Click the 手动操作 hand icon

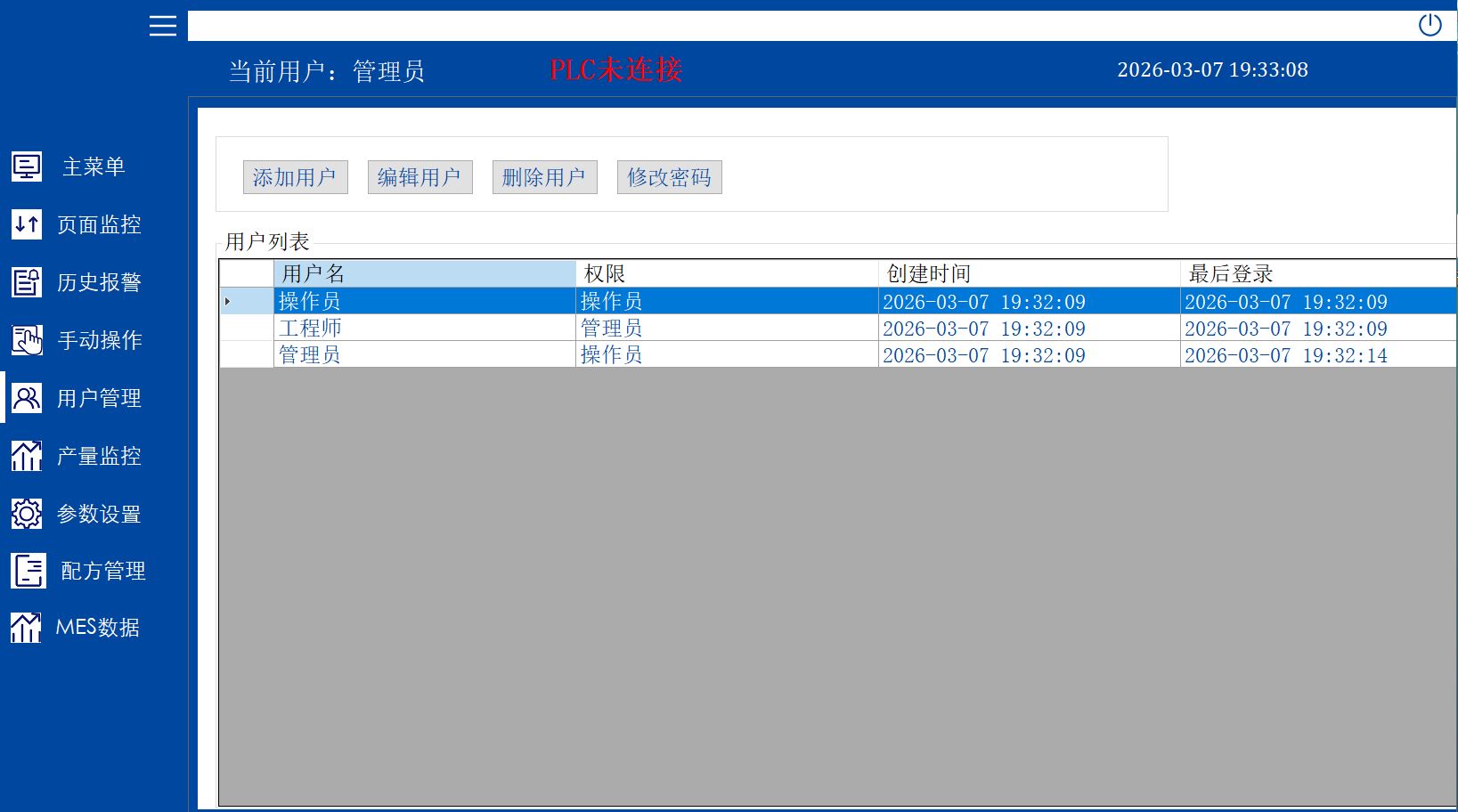tap(27, 340)
